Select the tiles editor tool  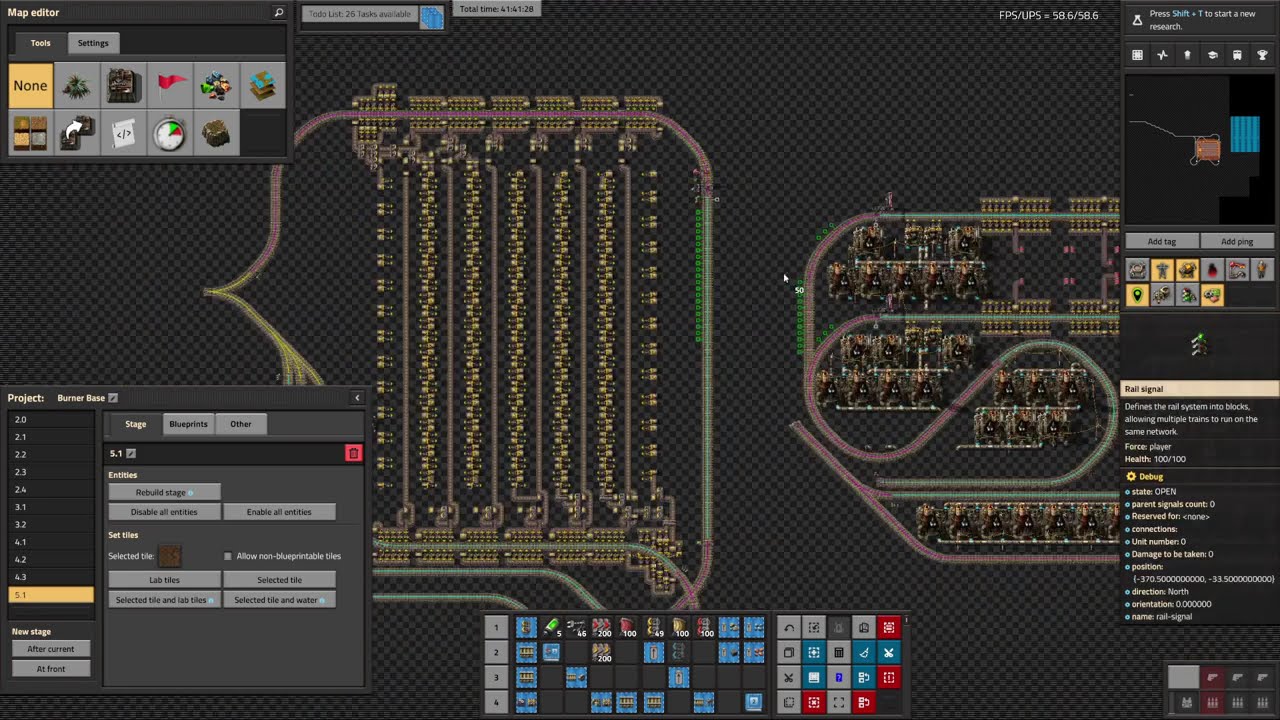[x=30, y=133]
